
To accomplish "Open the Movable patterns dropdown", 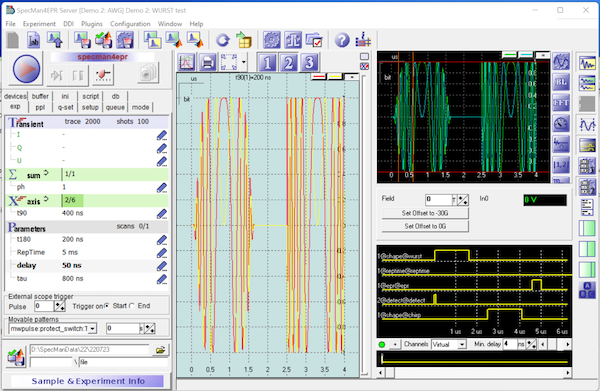I will (x=92, y=329).
